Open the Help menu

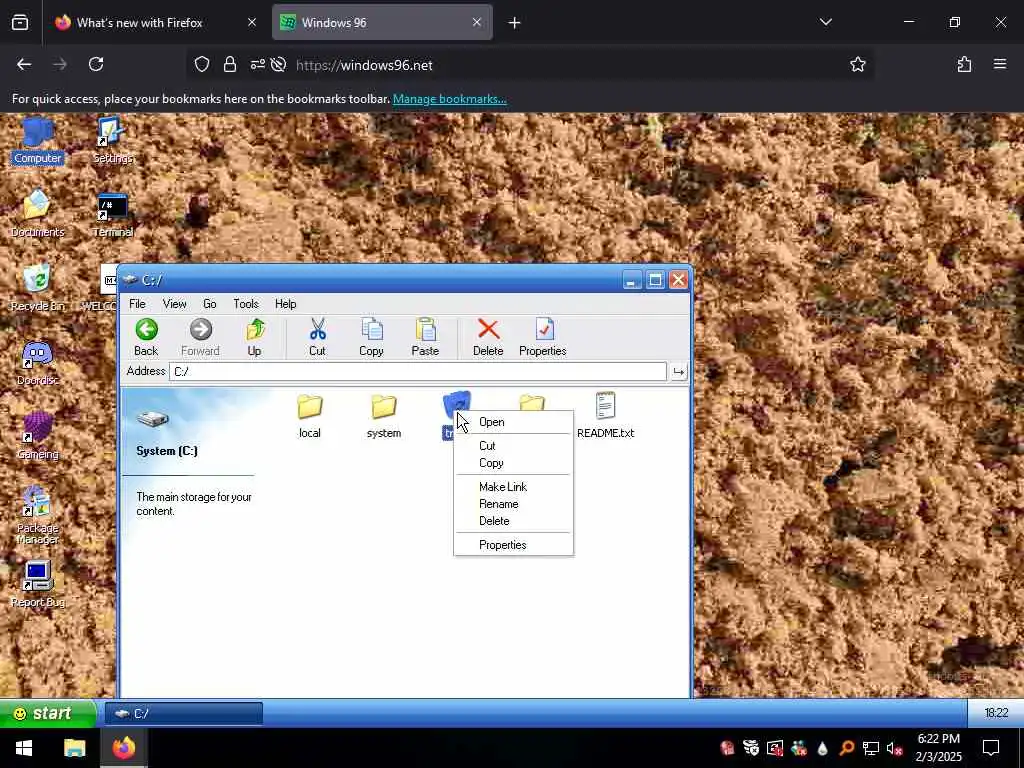point(285,304)
